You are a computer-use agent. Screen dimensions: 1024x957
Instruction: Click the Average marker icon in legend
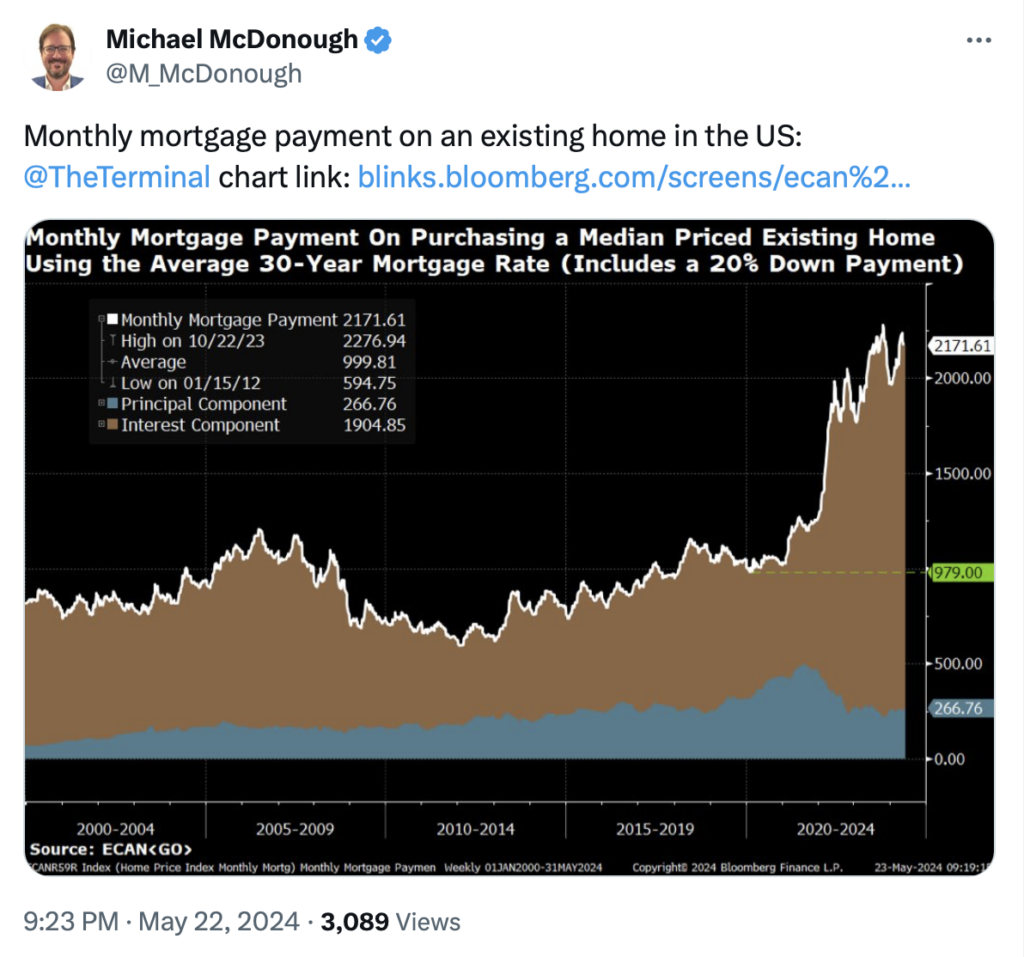112,362
